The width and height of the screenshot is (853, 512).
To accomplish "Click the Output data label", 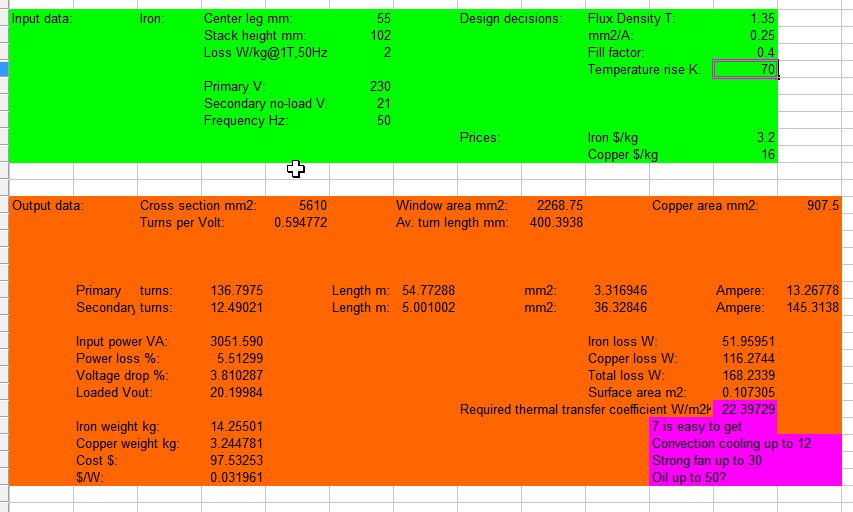I will [x=48, y=206].
